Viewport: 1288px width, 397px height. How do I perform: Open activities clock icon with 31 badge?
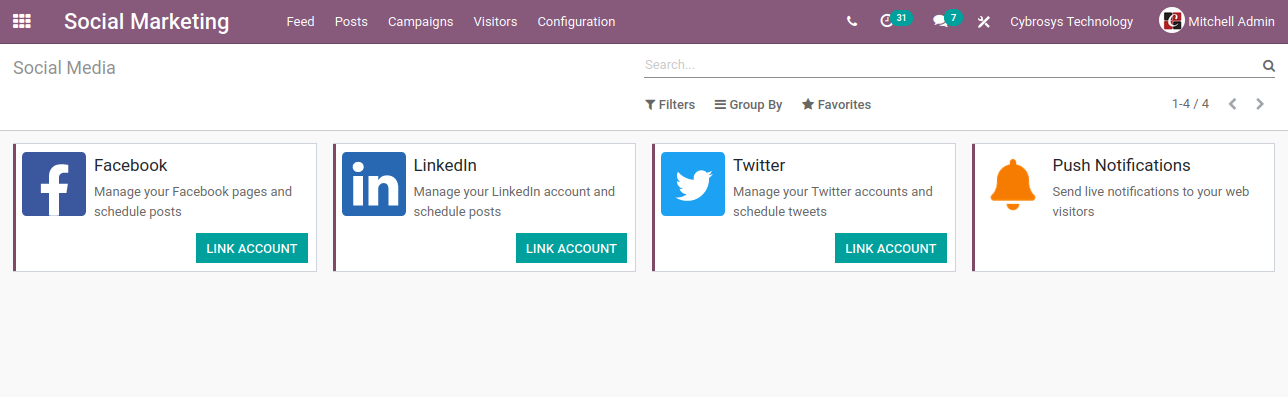895,20
